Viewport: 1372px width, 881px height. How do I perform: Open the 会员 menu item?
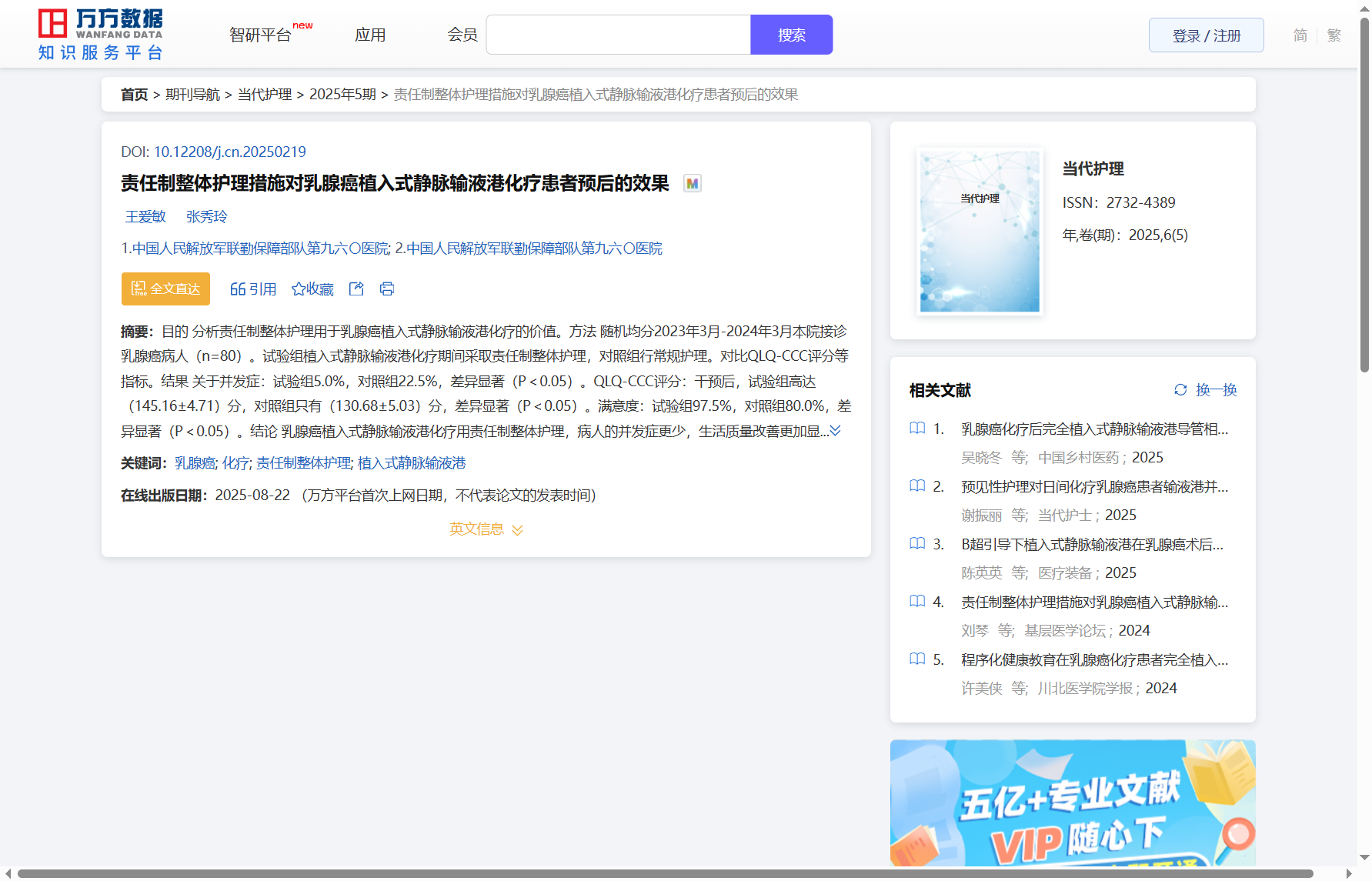(462, 35)
